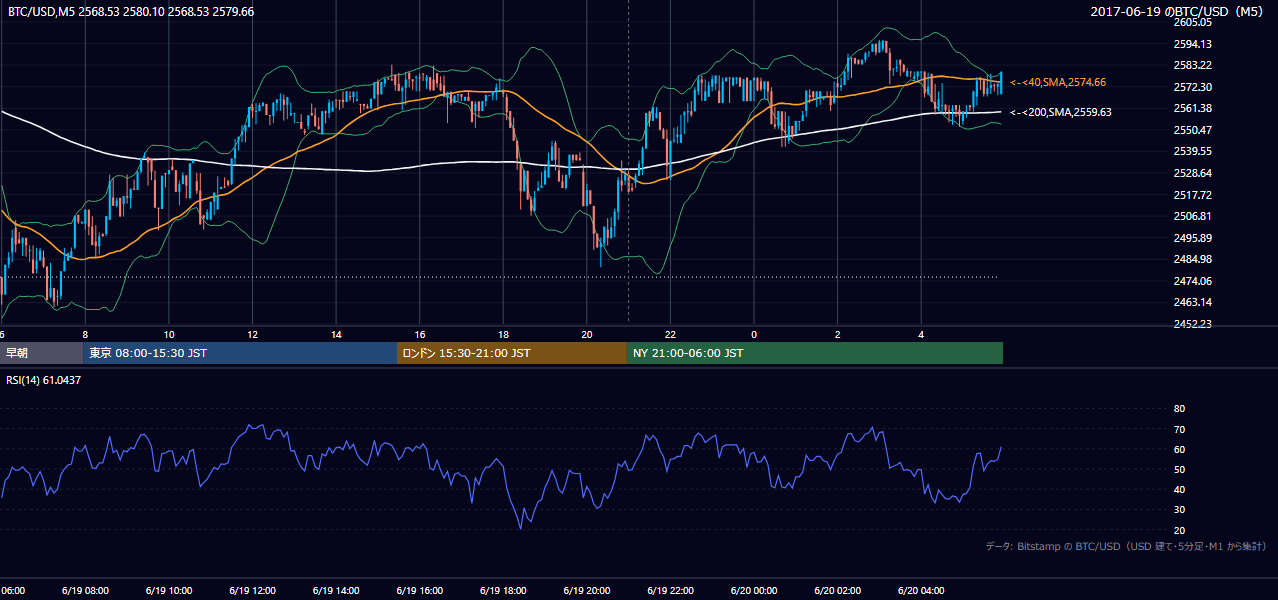Click the 40 SMA label 2574.66
The height and width of the screenshot is (600, 1278).
tap(1058, 82)
